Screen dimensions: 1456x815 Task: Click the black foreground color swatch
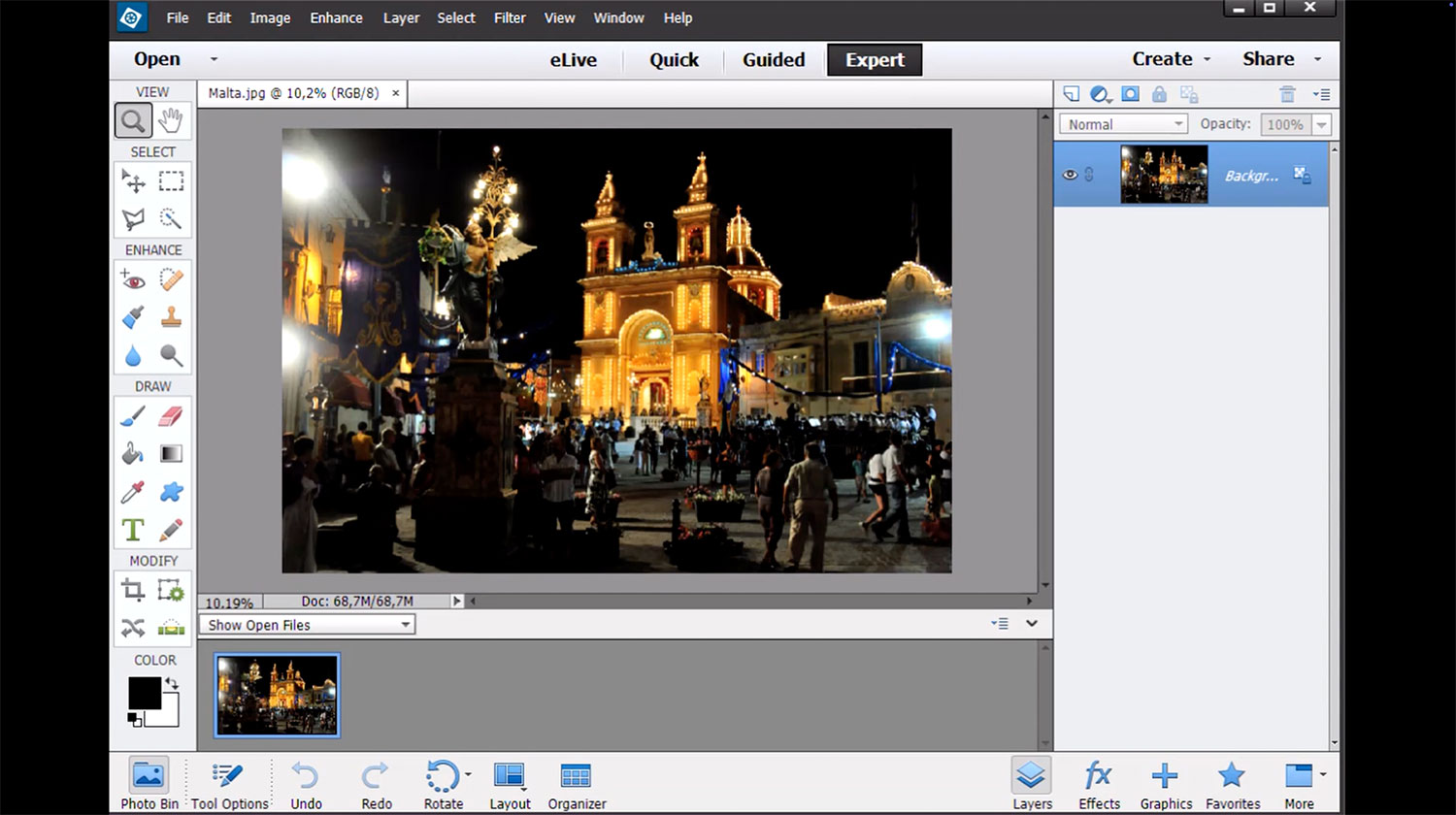(x=144, y=693)
